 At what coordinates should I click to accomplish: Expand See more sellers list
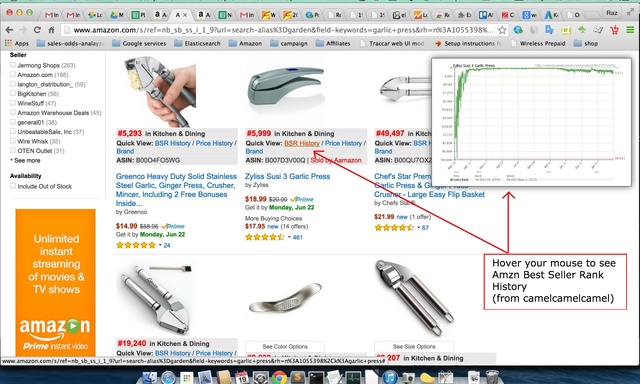coord(25,160)
